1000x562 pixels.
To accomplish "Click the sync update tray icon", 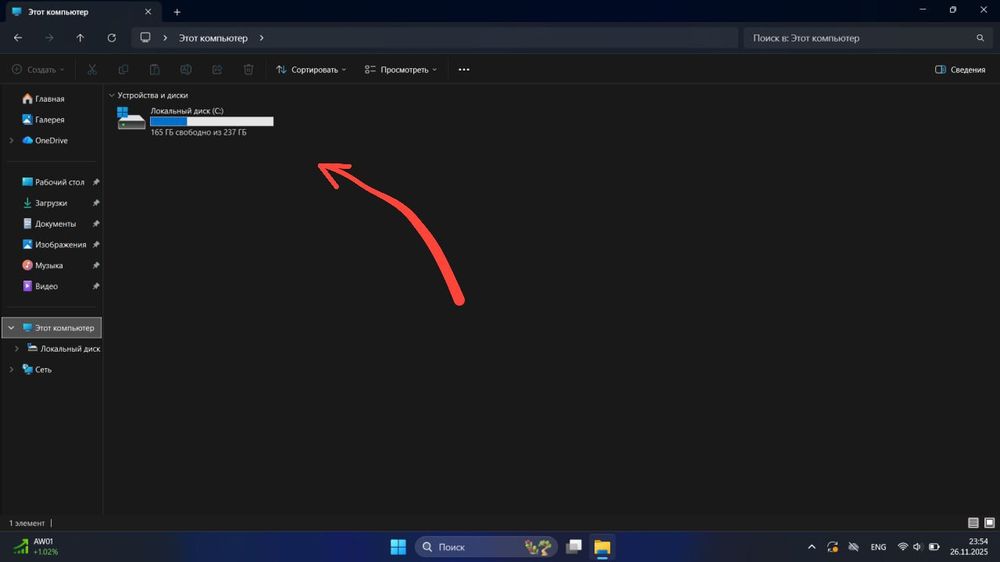I will click(832, 547).
